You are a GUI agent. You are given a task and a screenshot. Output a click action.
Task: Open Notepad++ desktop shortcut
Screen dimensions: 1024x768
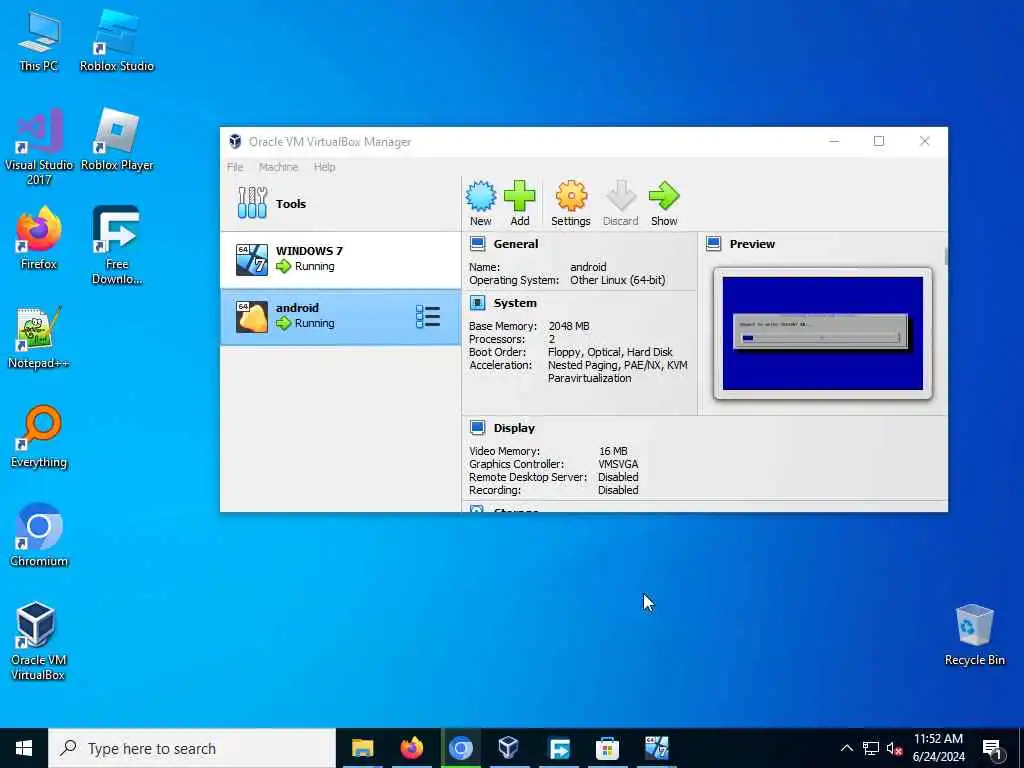coord(39,338)
